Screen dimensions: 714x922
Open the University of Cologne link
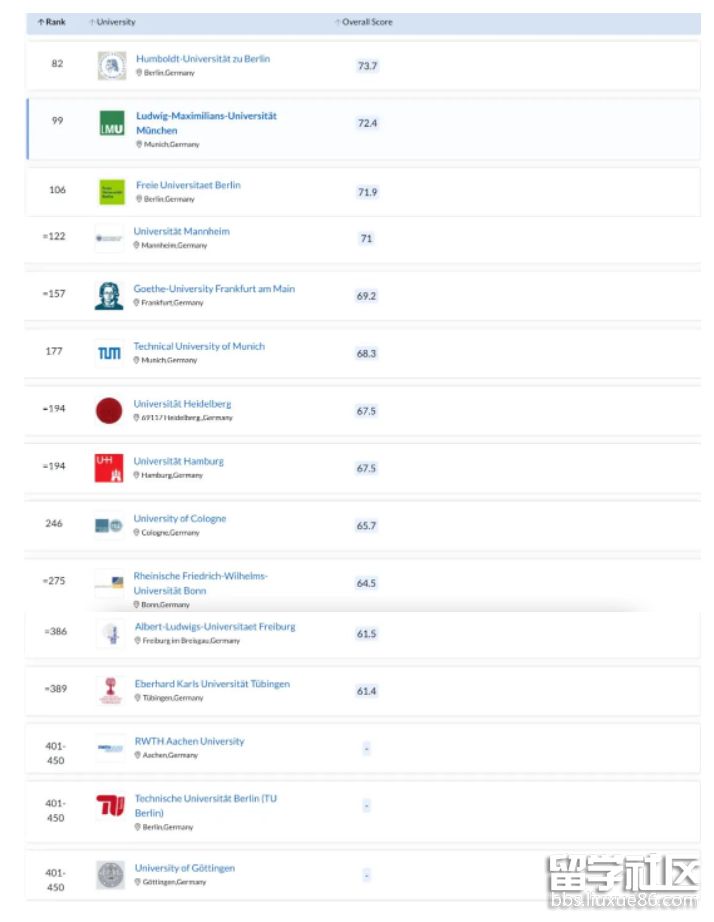coord(180,519)
